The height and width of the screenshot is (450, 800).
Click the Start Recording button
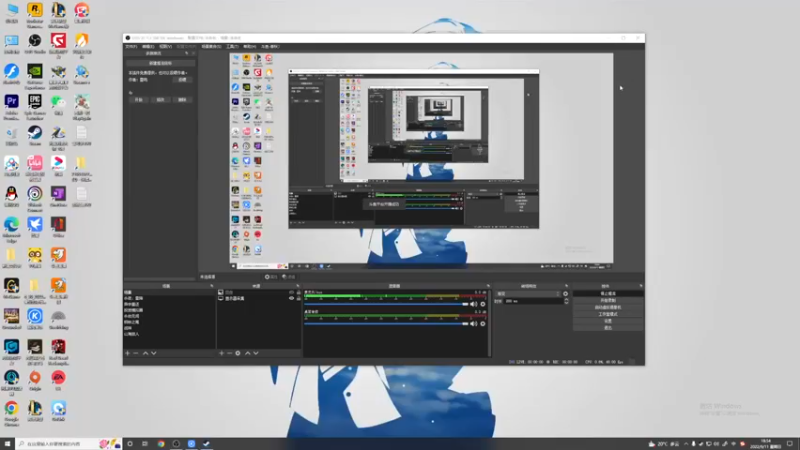tap(608, 301)
